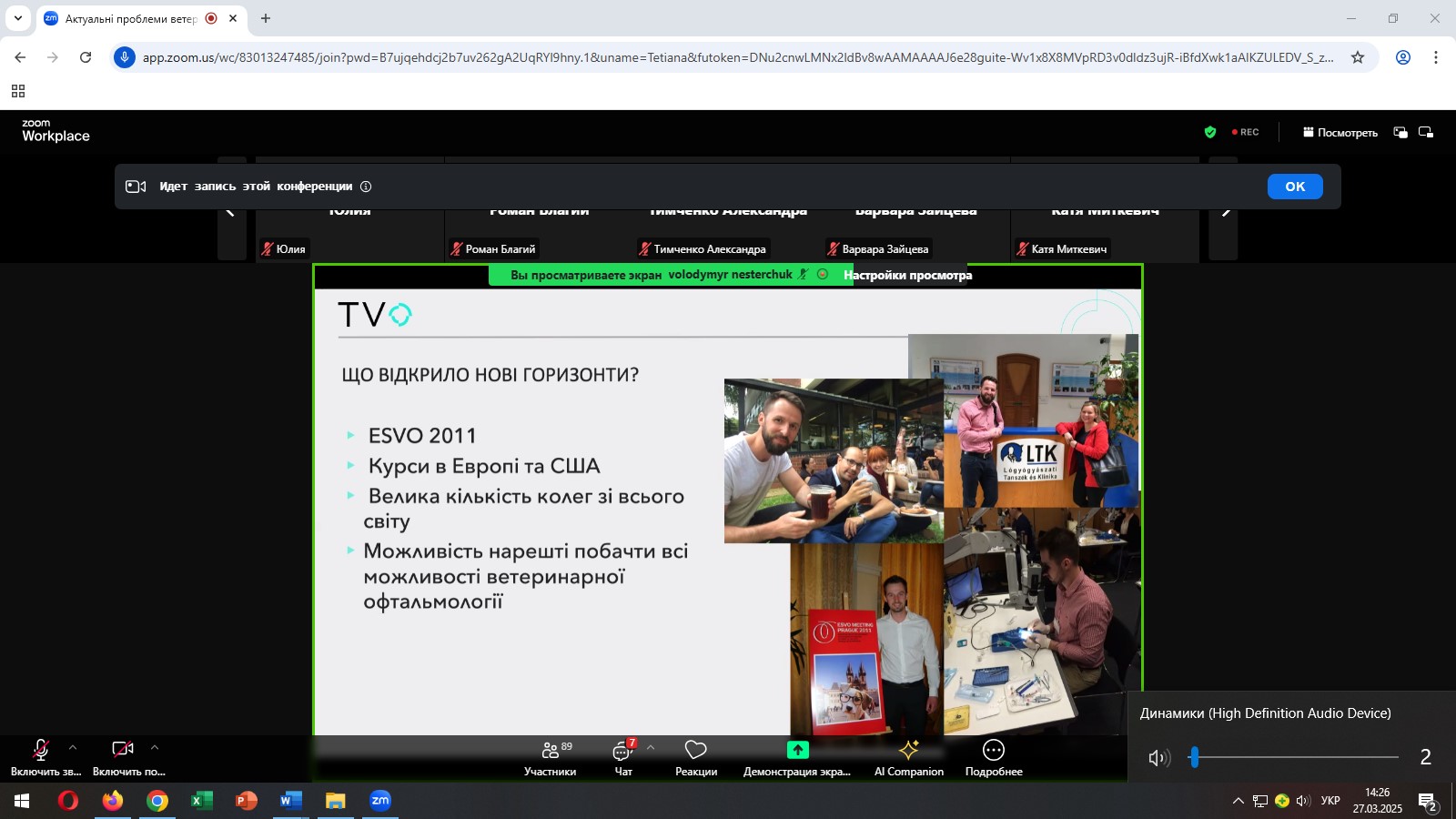Expand chat options arrow beside Чат

point(651,747)
